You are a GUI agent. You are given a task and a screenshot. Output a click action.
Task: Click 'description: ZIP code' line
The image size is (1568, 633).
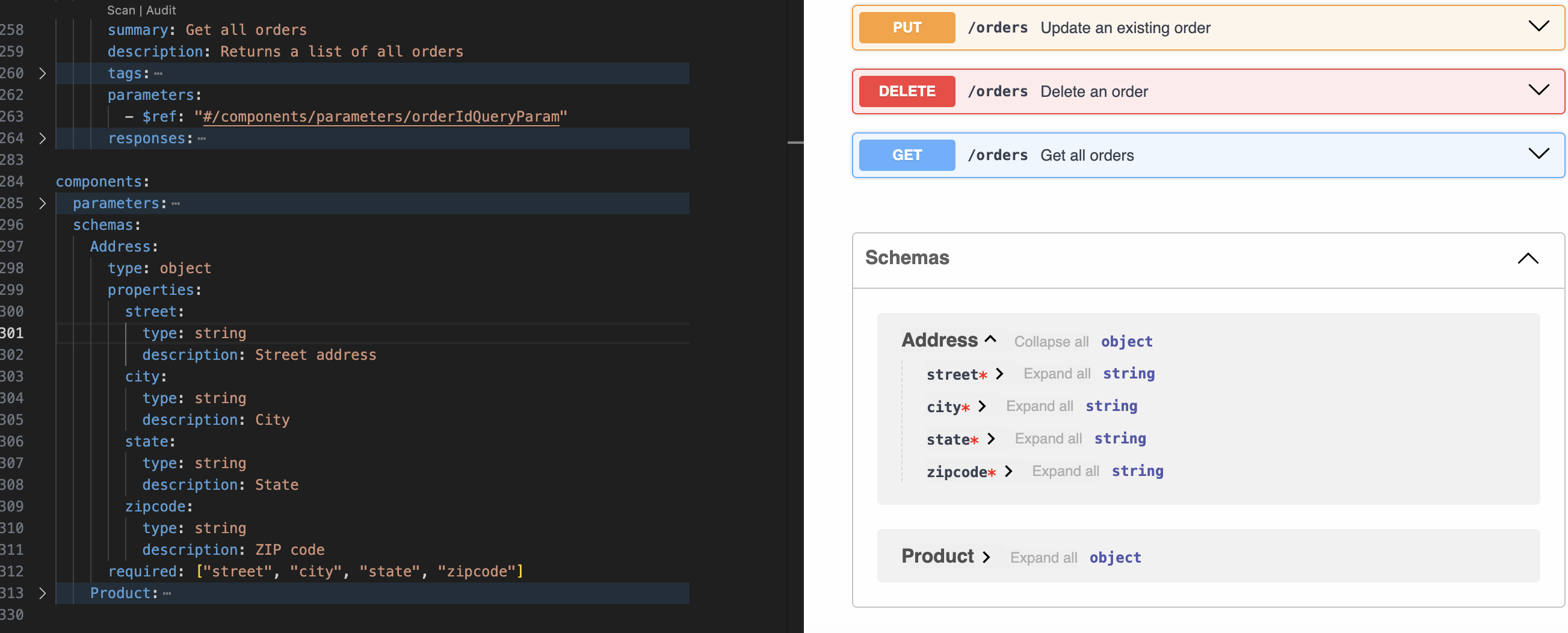point(233,549)
